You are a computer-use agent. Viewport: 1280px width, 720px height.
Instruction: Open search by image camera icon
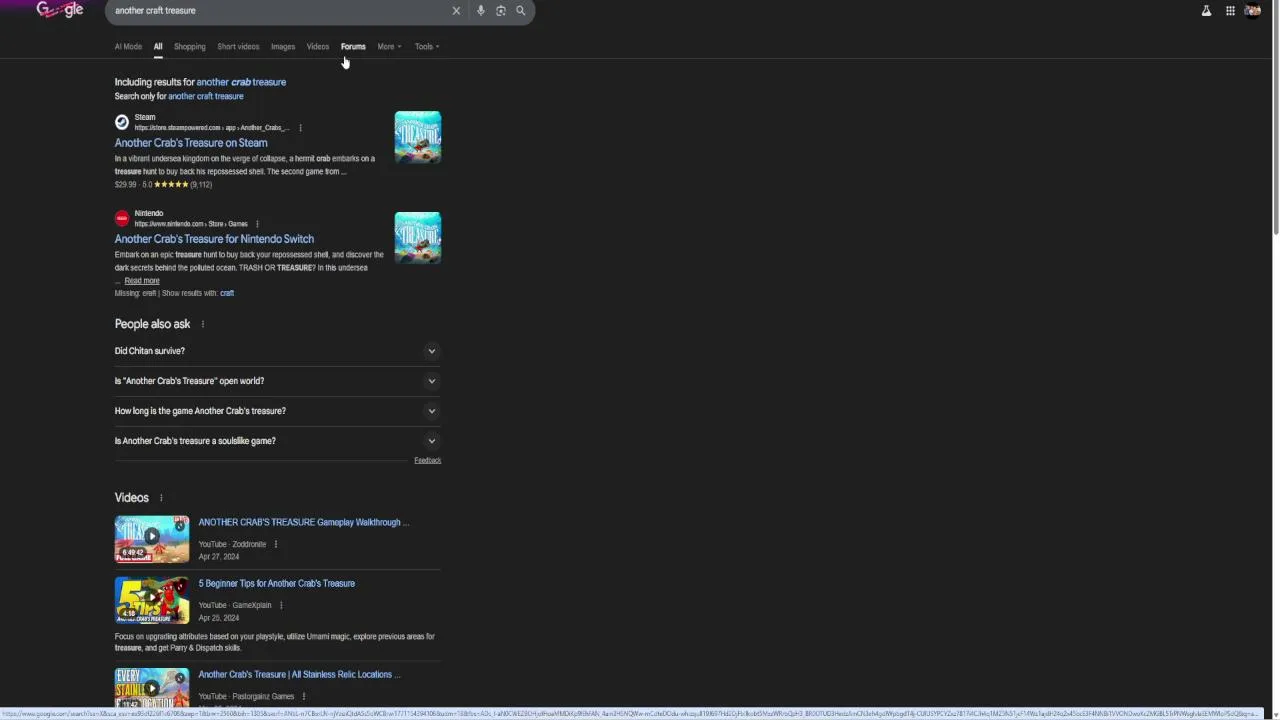tap(501, 11)
